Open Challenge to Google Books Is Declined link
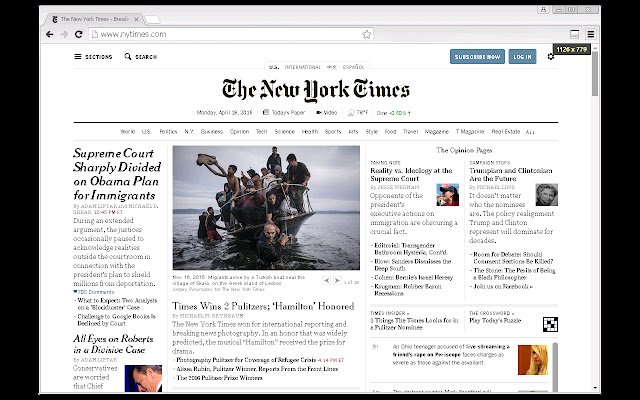This screenshot has height=400, width=640. coord(117,320)
